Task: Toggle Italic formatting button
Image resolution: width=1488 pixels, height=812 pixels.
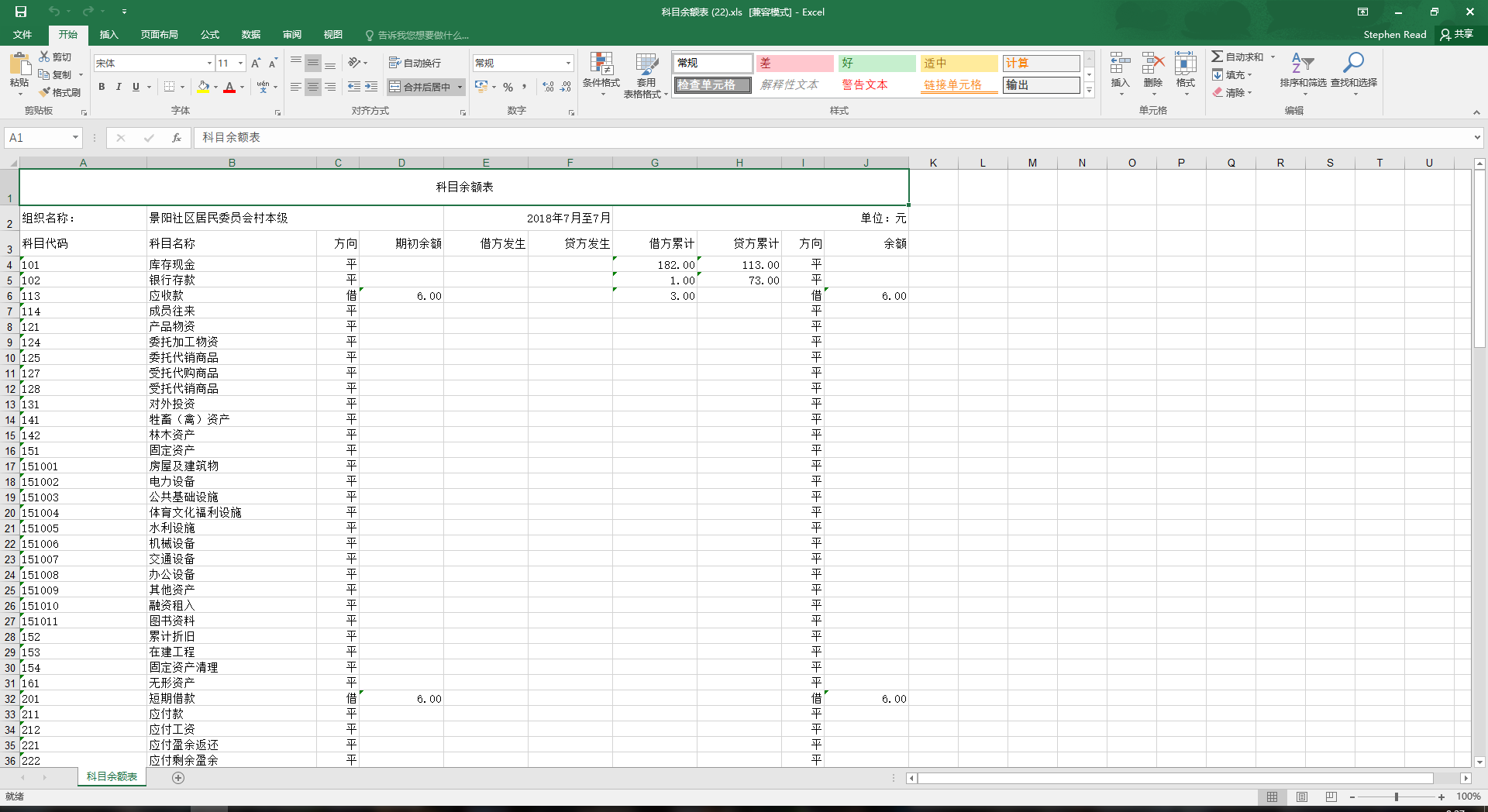Action: point(119,87)
